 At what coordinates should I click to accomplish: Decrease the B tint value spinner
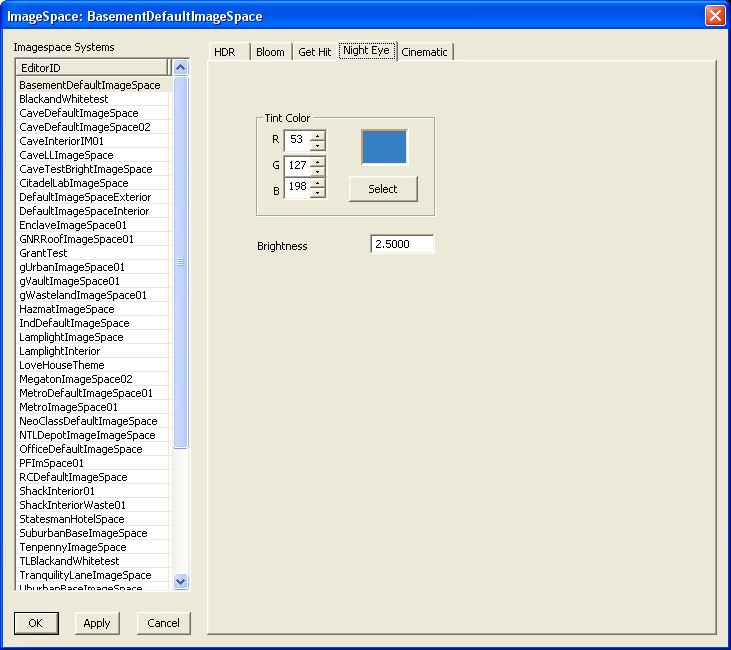click(x=317, y=193)
